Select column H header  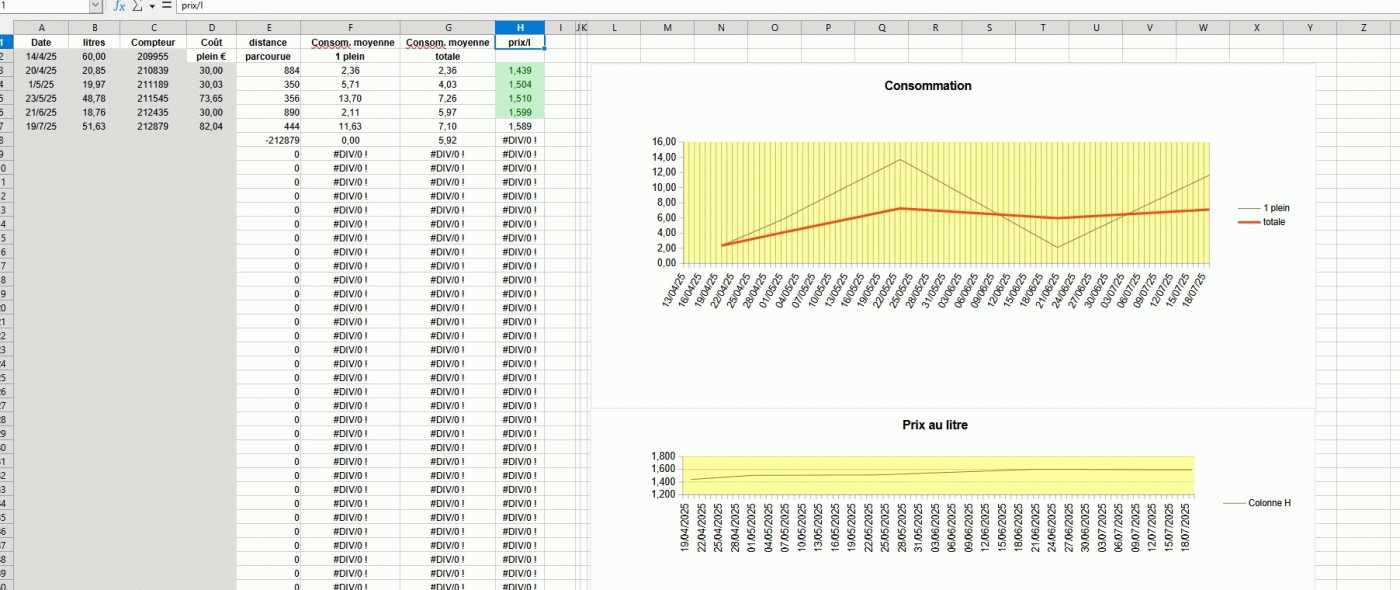coord(520,27)
